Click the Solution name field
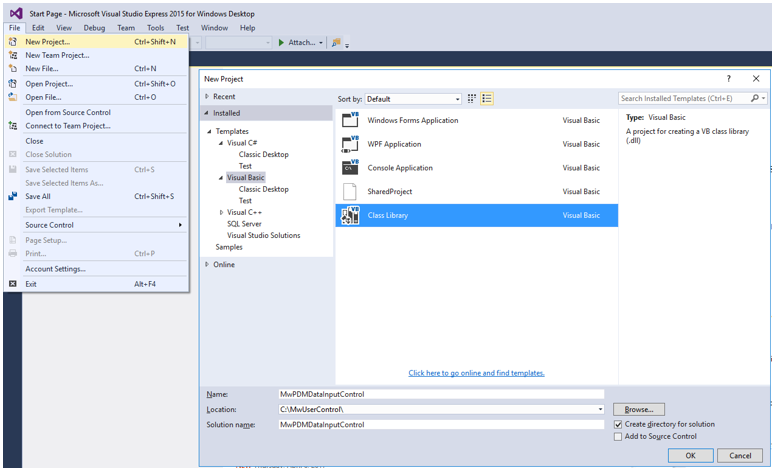 click(441, 424)
